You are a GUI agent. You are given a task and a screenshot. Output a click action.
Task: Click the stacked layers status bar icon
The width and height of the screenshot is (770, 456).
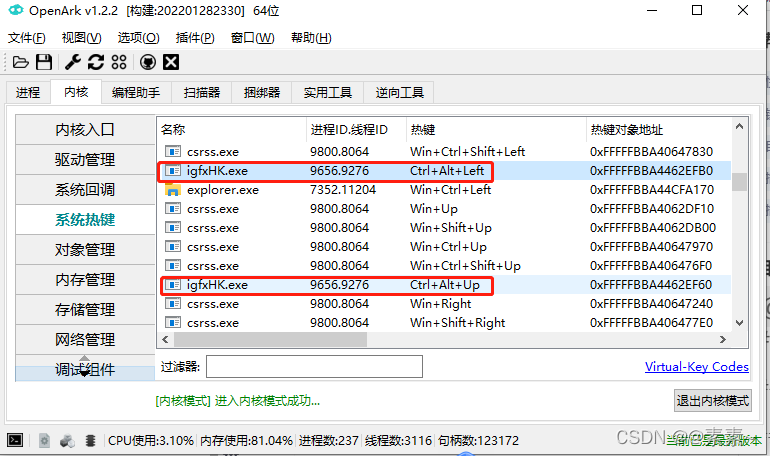click(x=90, y=440)
